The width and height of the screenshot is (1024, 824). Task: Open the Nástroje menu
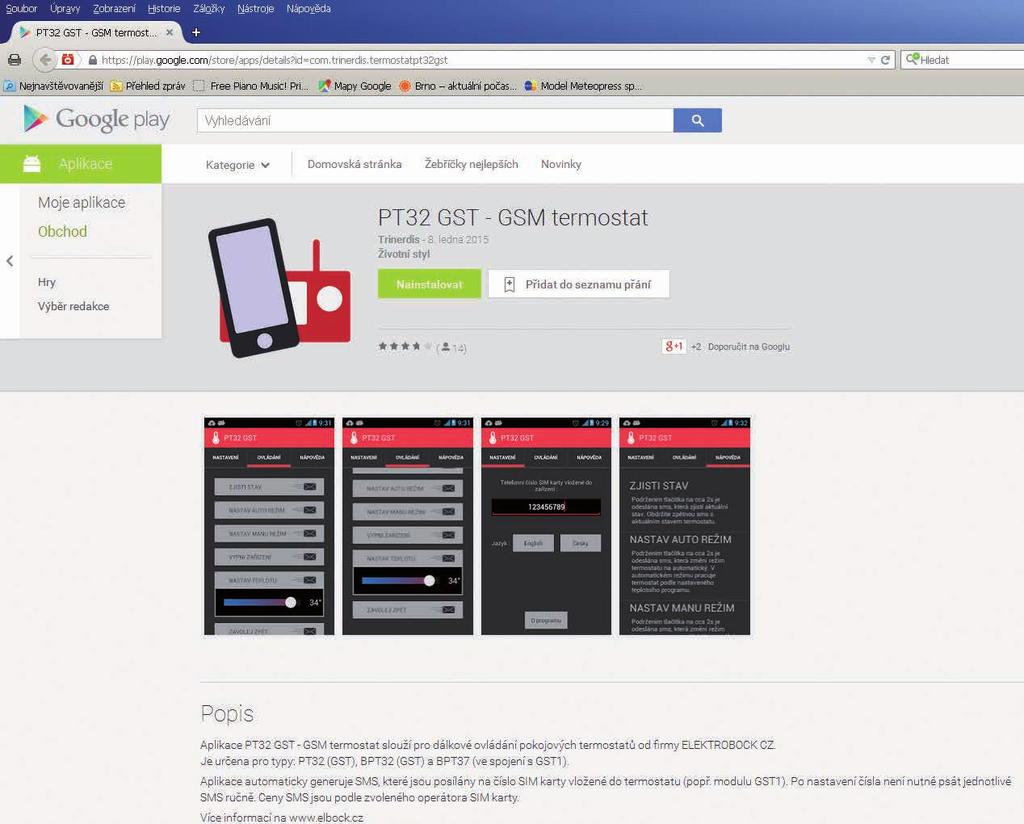[255, 8]
